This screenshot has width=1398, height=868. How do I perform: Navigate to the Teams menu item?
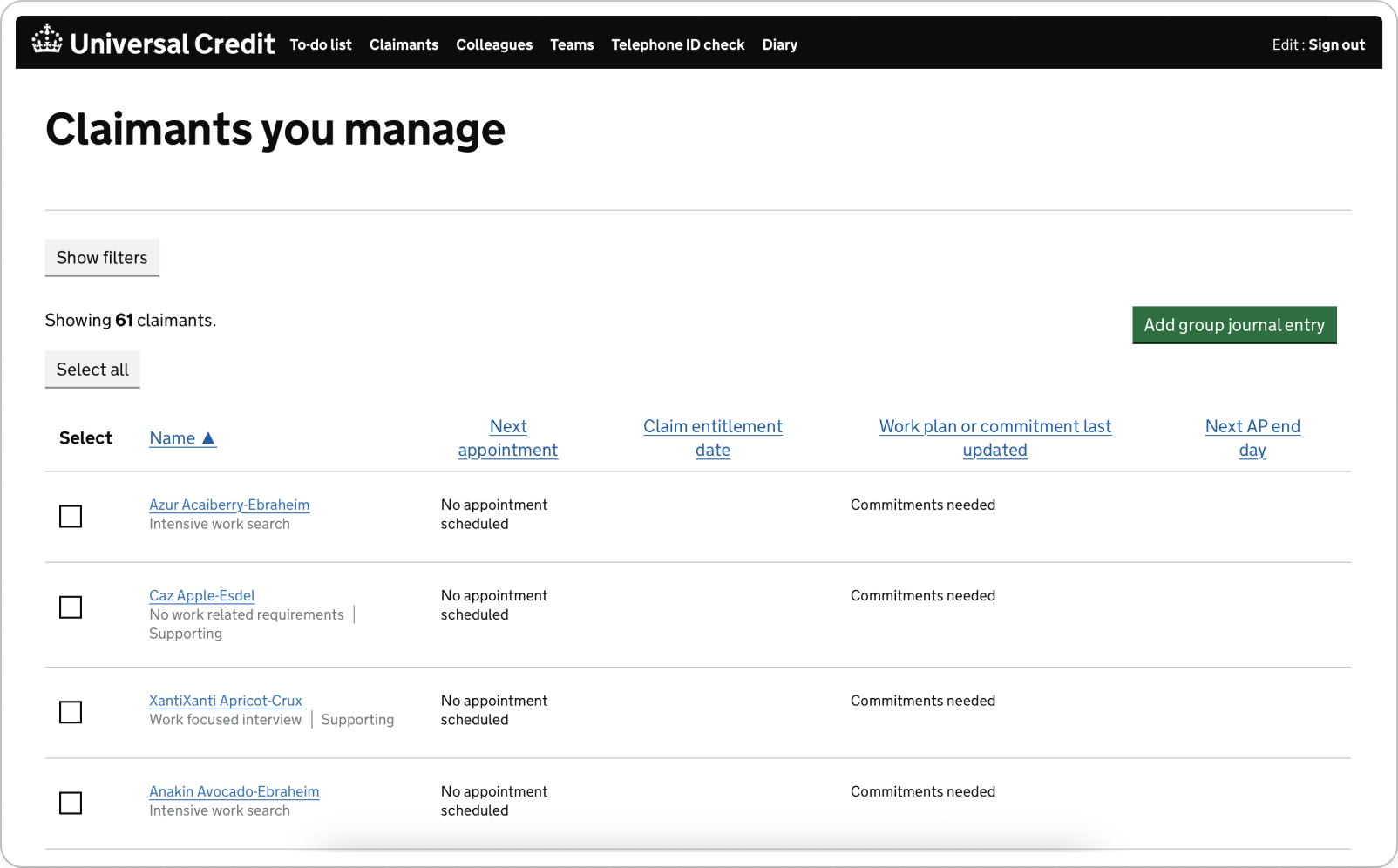click(572, 44)
